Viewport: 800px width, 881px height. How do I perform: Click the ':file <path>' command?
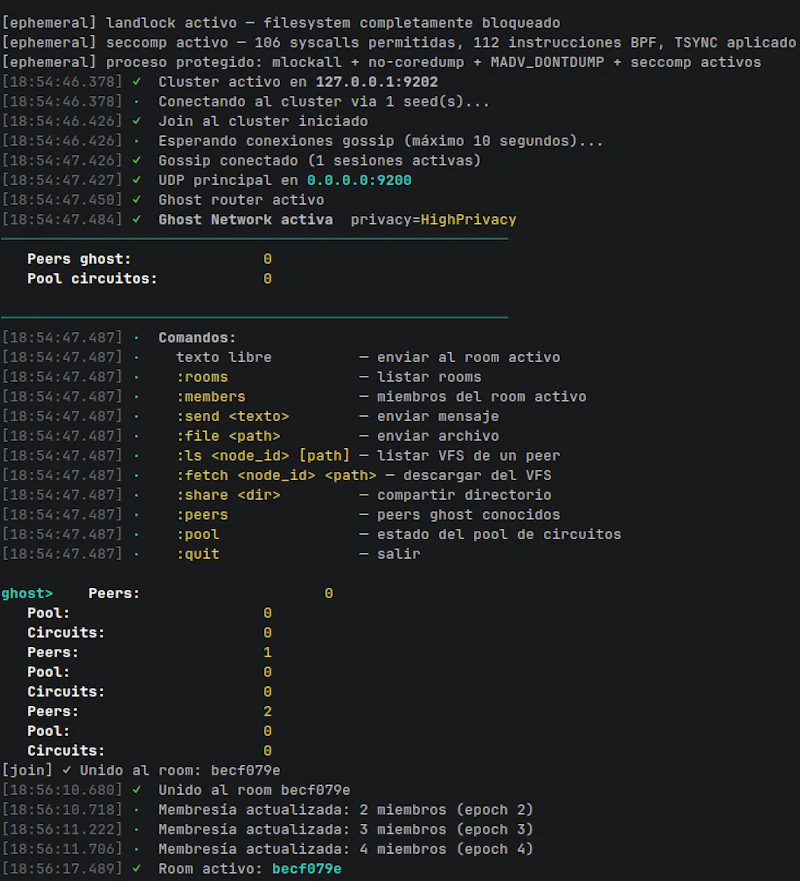(x=228, y=436)
